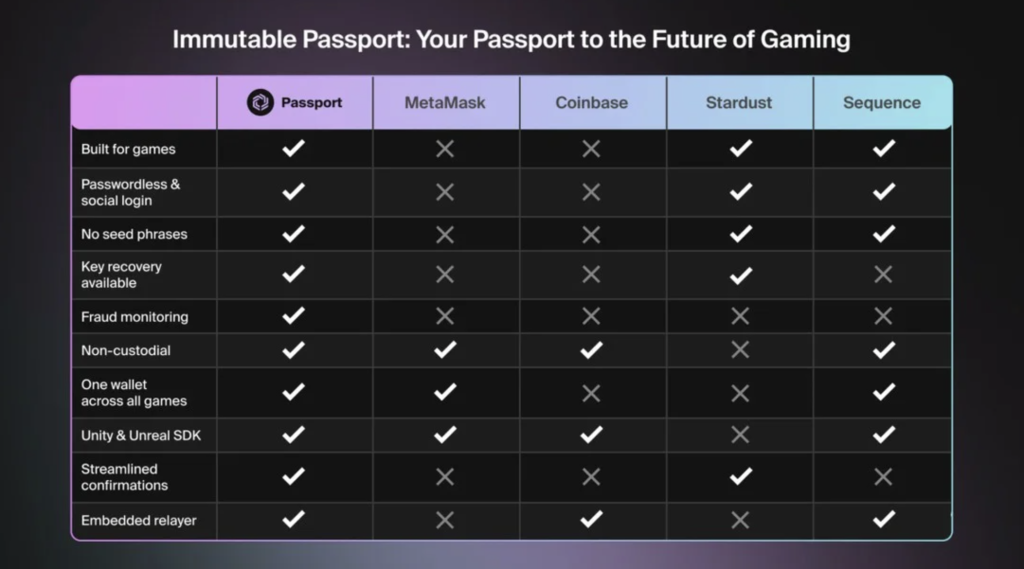Click the Coinbase checkmark for Embedded relayer
The image size is (1024, 569).
[x=591, y=519]
